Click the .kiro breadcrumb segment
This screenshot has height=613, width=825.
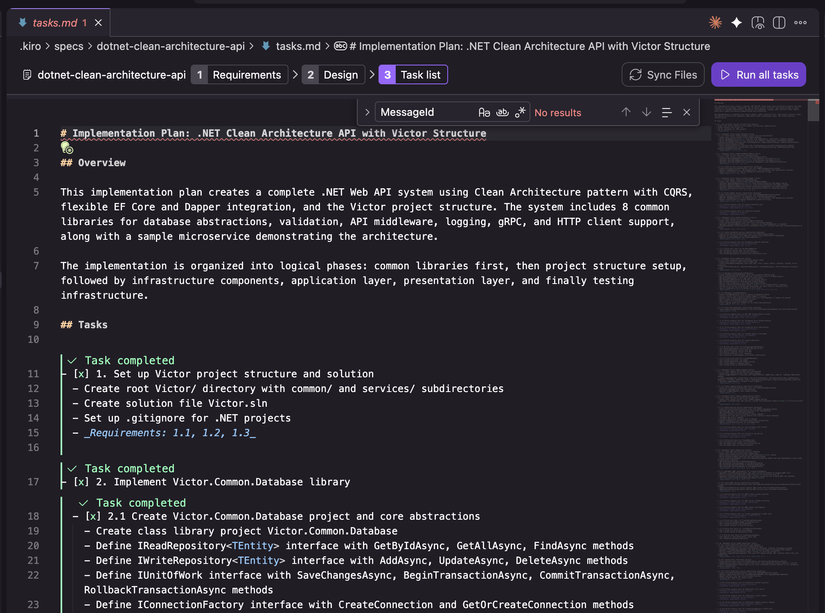30,46
